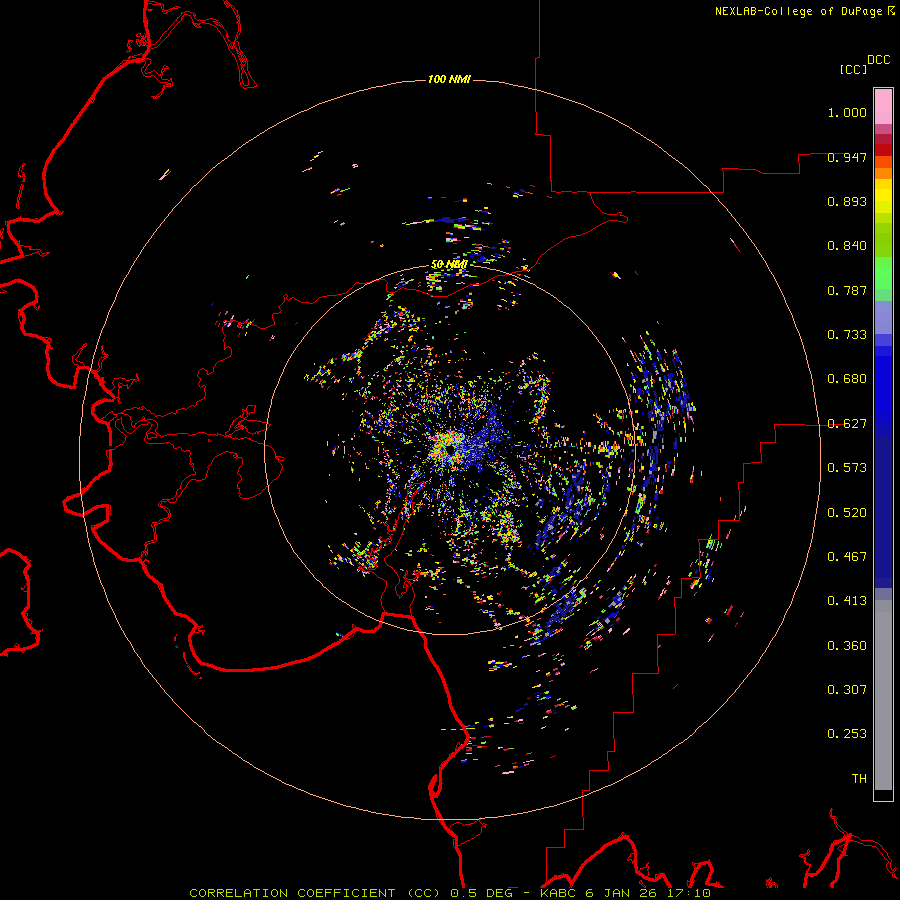Click the 50 NMI range ring label
The height and width of the screenshot is (900, 900).
[x=449, y=264]
